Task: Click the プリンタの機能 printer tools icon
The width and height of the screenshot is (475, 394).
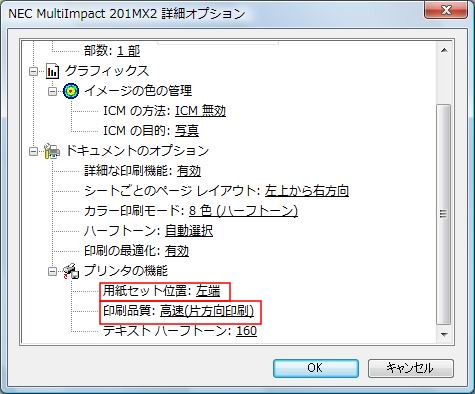Action: point(71,271)
